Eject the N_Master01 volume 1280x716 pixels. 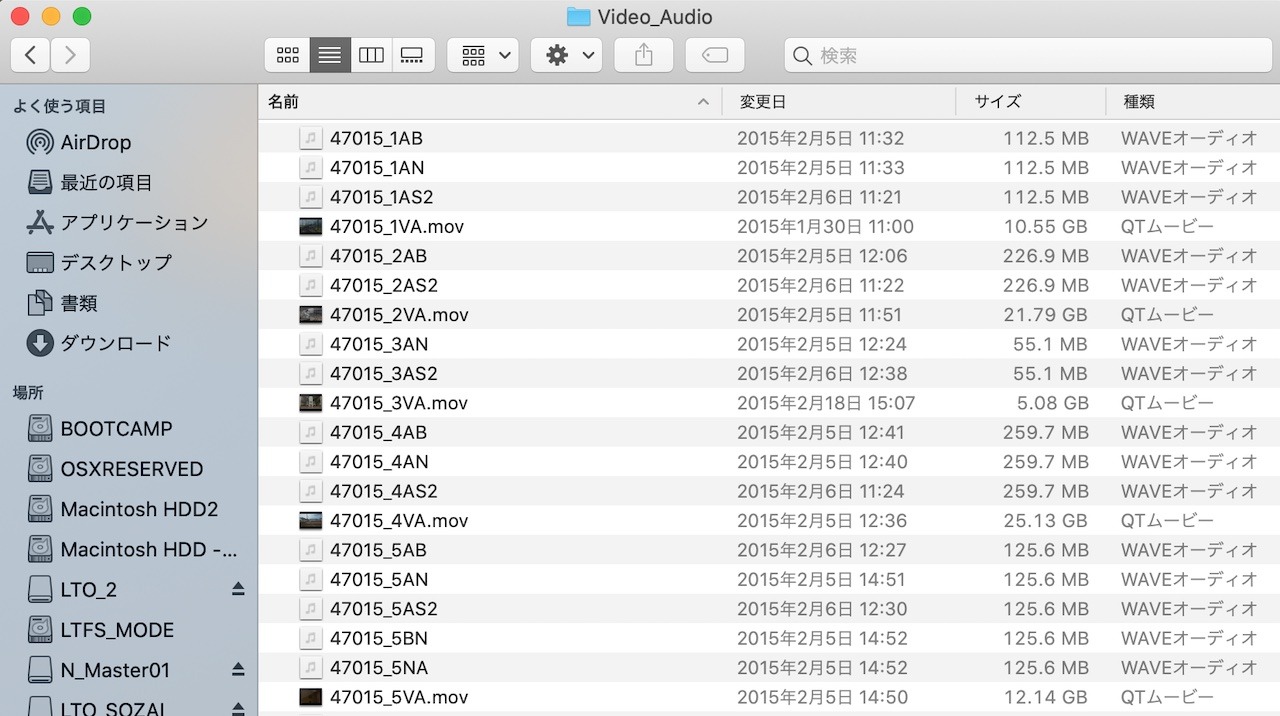238,670
